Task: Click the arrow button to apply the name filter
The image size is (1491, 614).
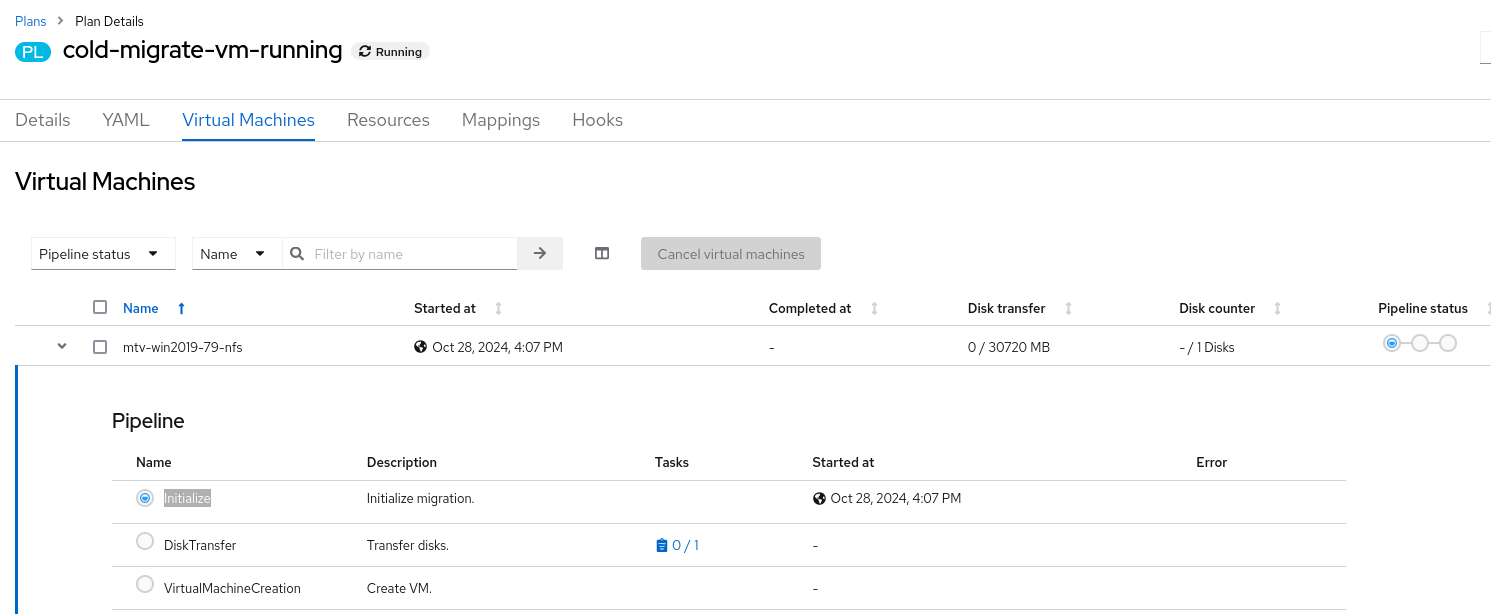Action: (x=540, y=254)
